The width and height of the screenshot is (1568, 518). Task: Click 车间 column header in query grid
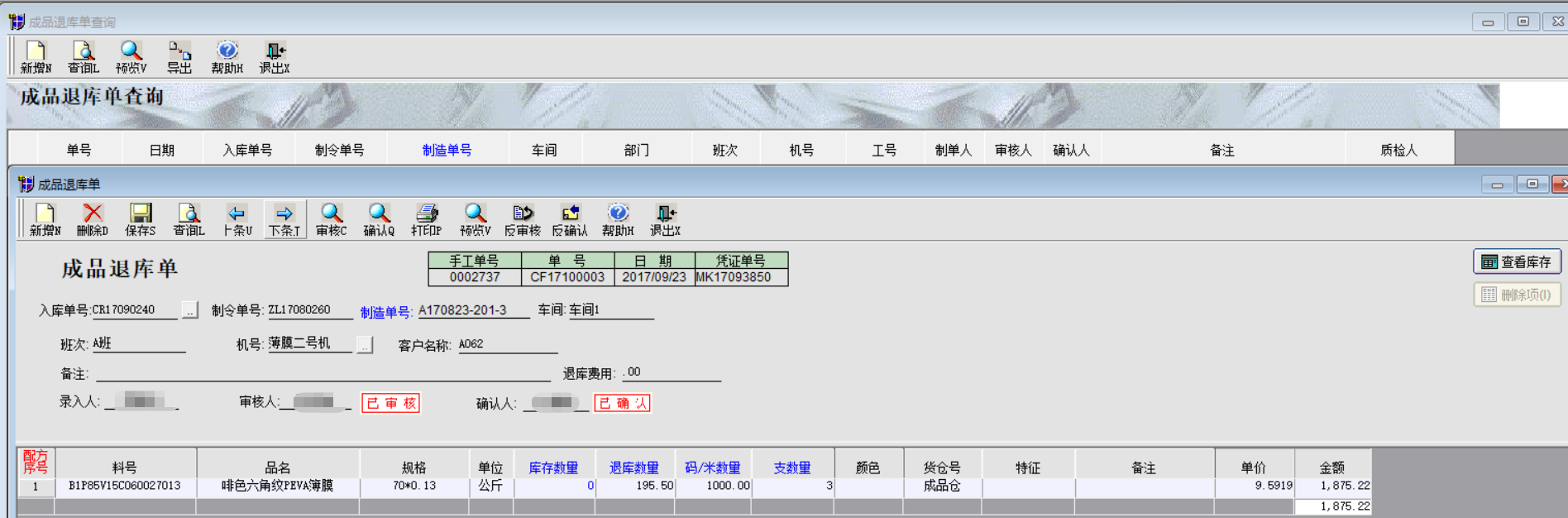pos(545,150)
